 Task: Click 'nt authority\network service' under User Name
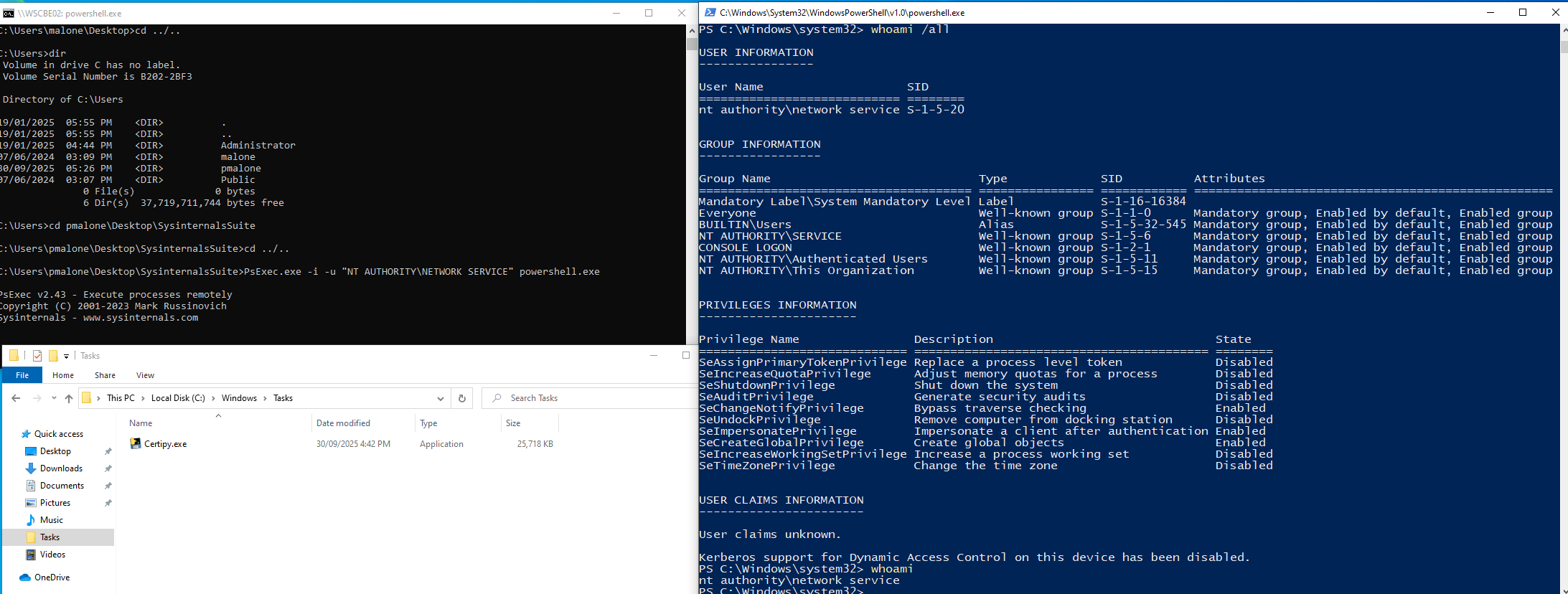799,110
